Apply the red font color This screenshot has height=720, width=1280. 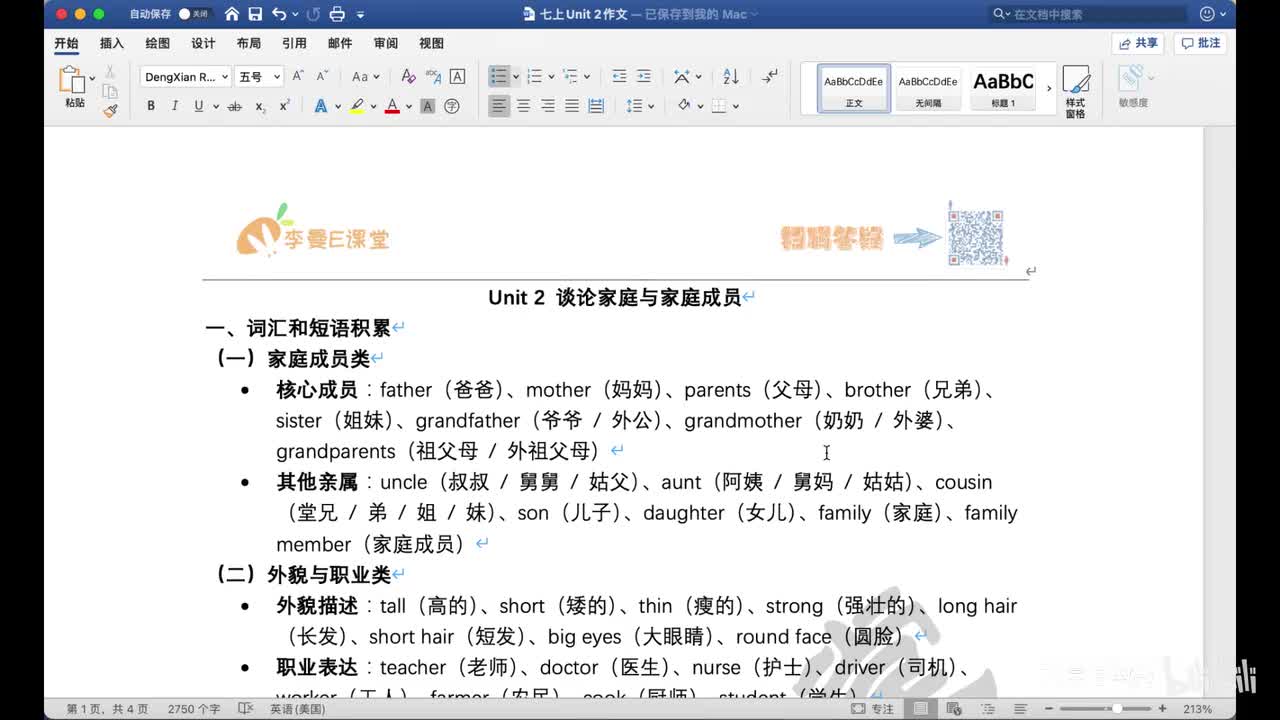tap(392, 106)
